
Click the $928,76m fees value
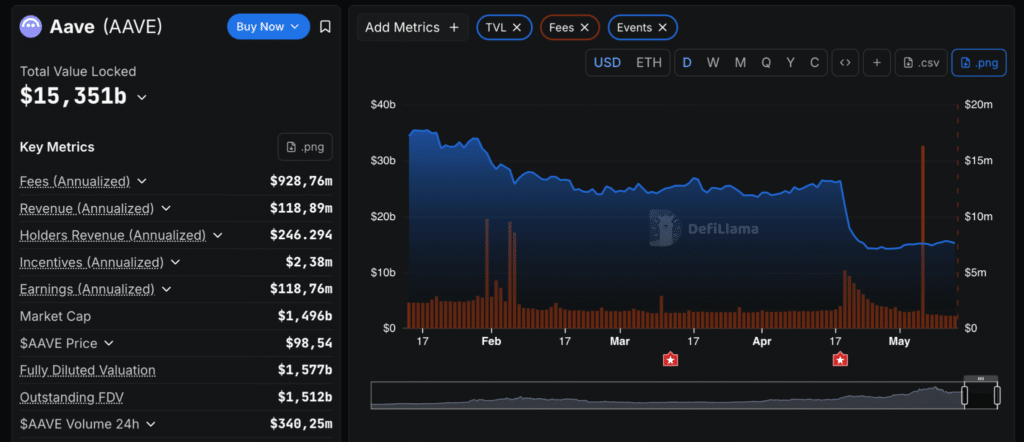click(x=301, y=181)
